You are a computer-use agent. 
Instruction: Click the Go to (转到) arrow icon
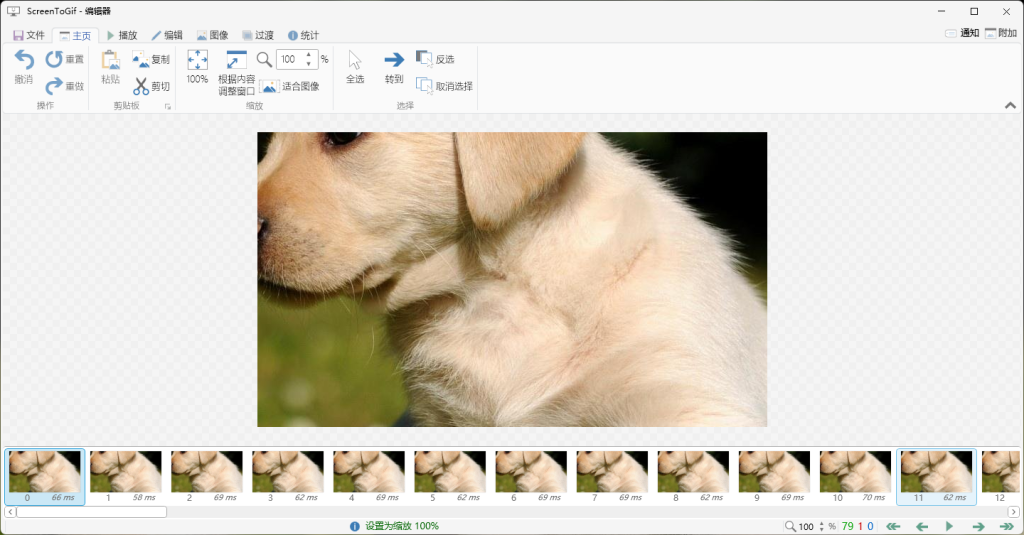click(394, 60)
